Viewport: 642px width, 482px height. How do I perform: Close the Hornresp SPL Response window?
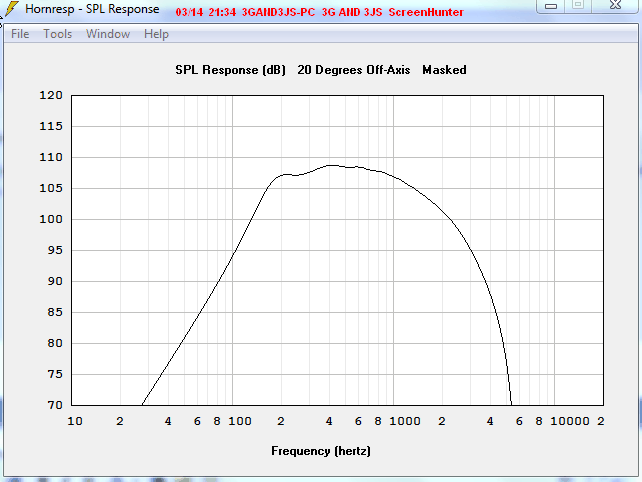click(x=615, y=6)
